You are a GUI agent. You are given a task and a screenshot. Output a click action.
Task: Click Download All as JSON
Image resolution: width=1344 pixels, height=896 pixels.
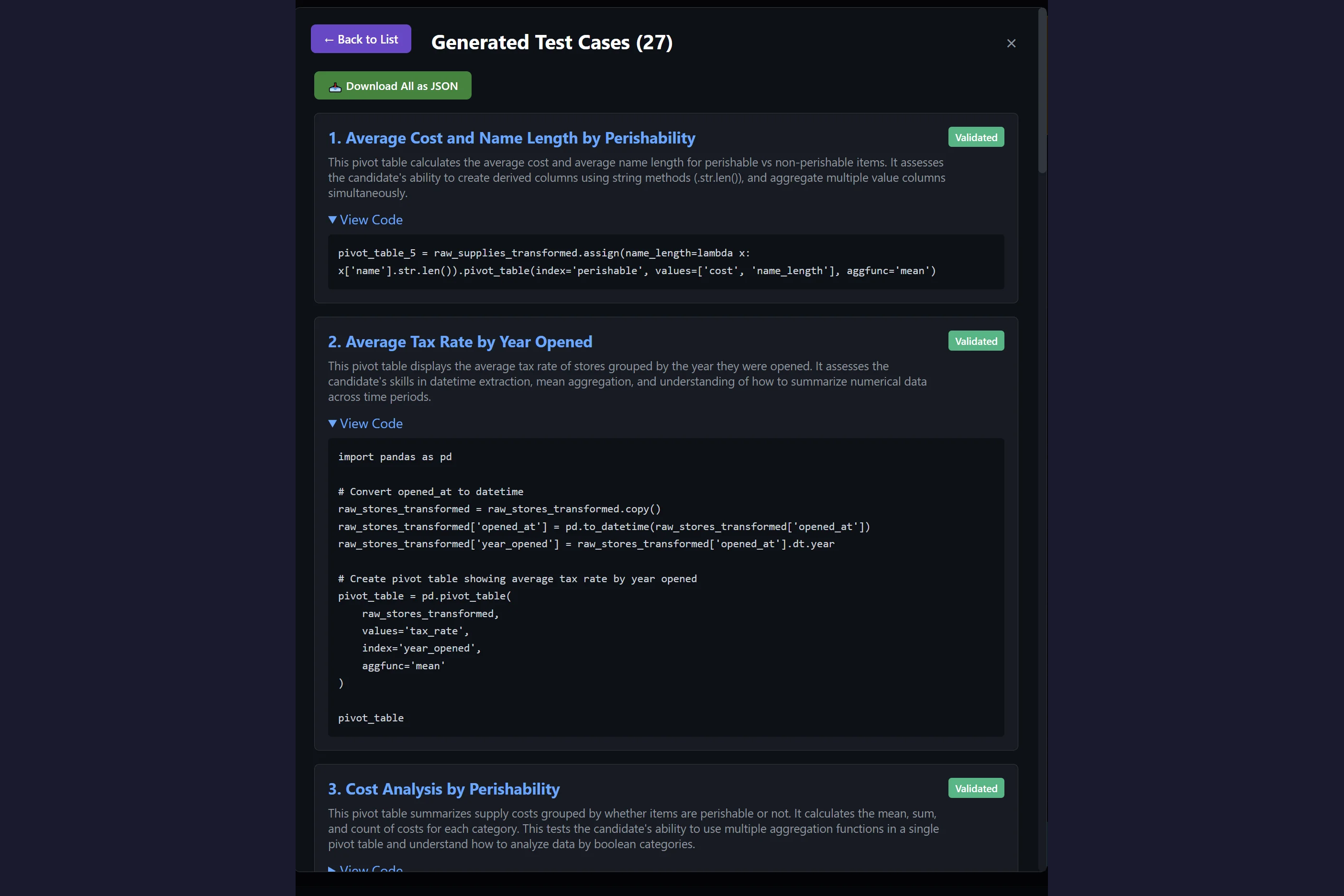pyautogui.click(x=392, y=85)
